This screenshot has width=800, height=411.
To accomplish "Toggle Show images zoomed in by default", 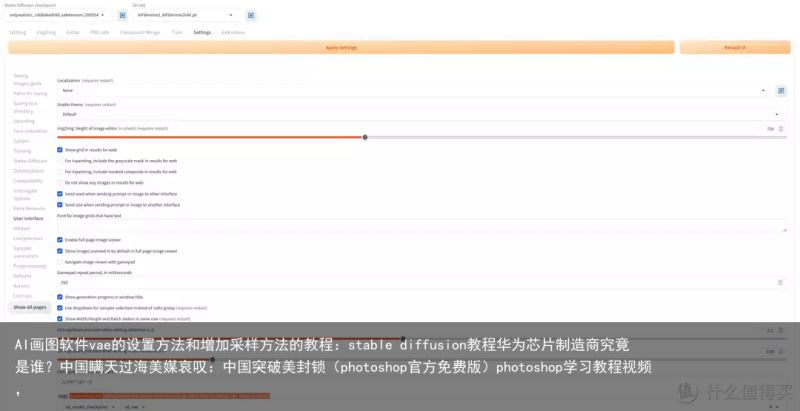I will click(60, 251).
